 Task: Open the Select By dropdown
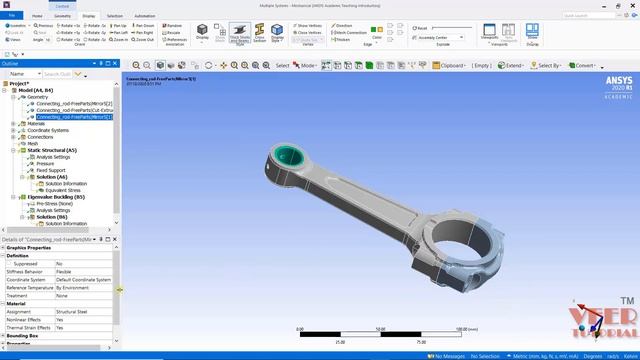tap(545, 65)
